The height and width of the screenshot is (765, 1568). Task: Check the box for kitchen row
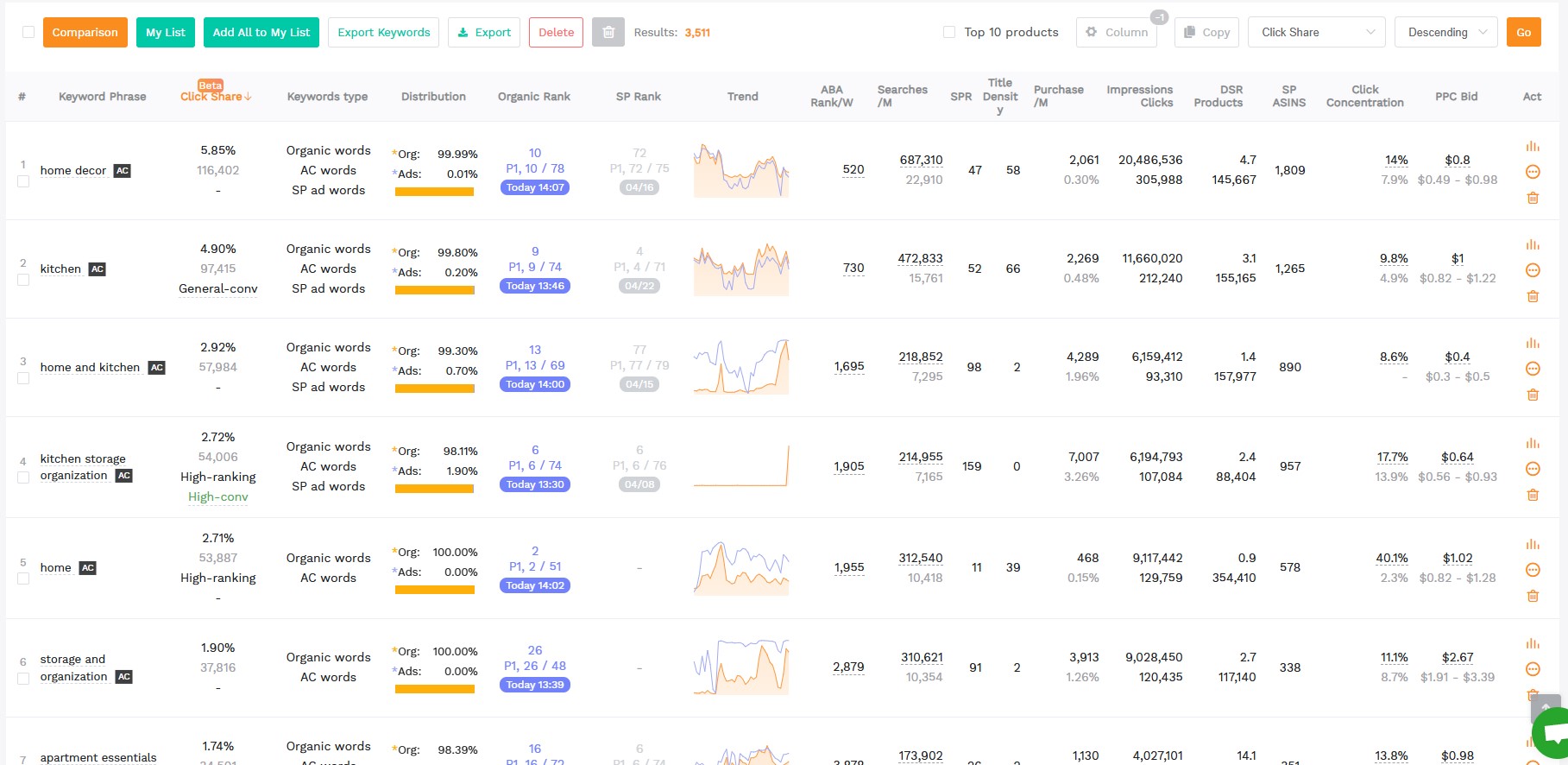coord(23,280)
